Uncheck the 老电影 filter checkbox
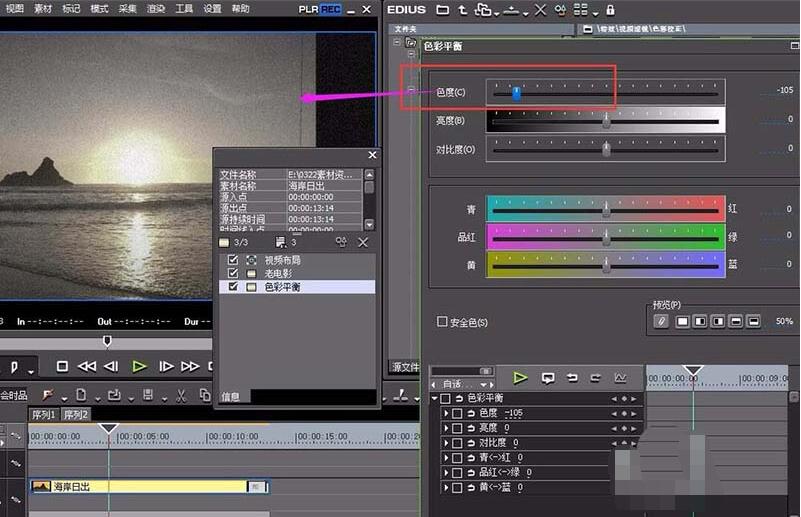Viewport: 801px width, 517px height. tap(233, 273)
